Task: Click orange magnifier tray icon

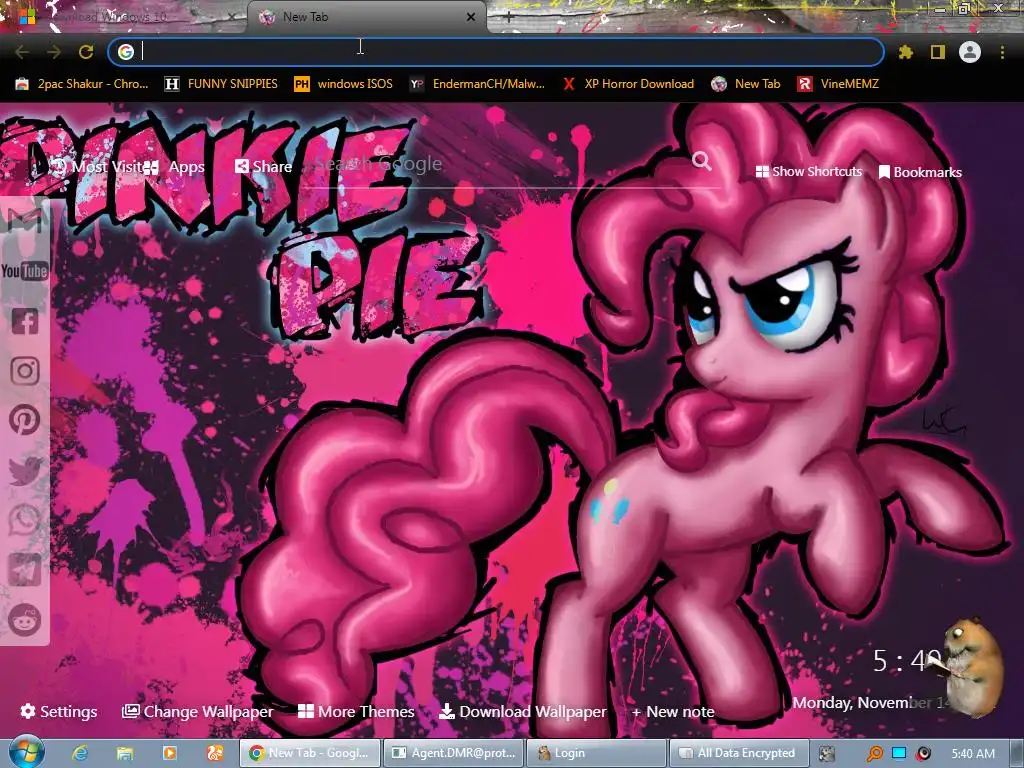Action: (x=874, y=754)
